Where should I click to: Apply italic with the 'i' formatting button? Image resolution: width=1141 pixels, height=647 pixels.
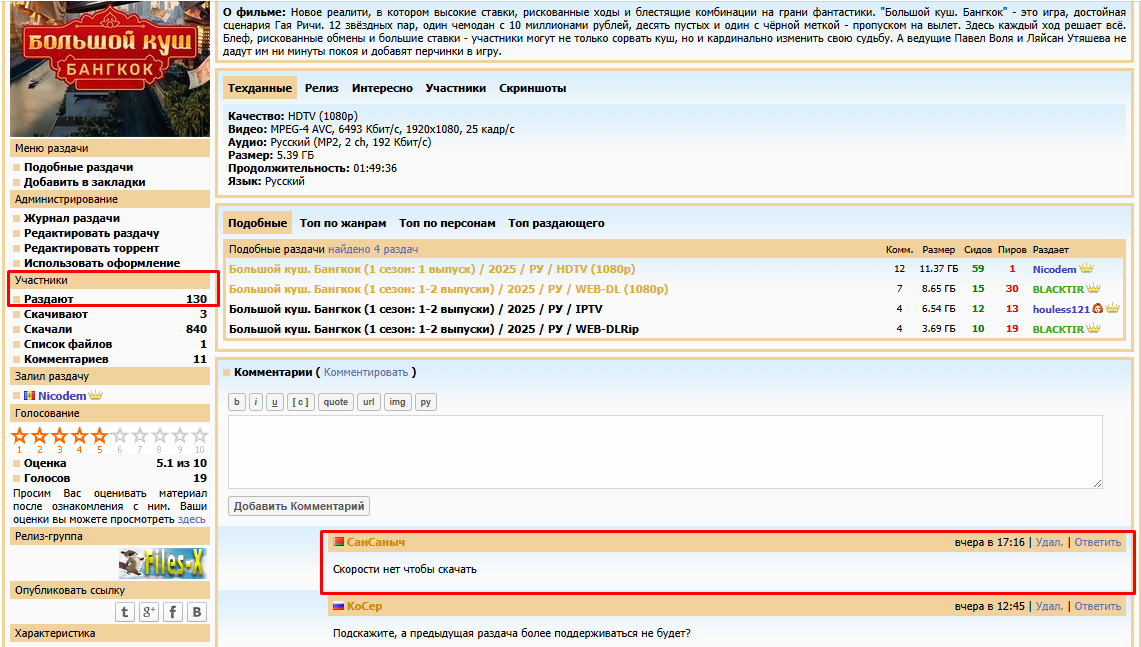(x=256, y=402)
